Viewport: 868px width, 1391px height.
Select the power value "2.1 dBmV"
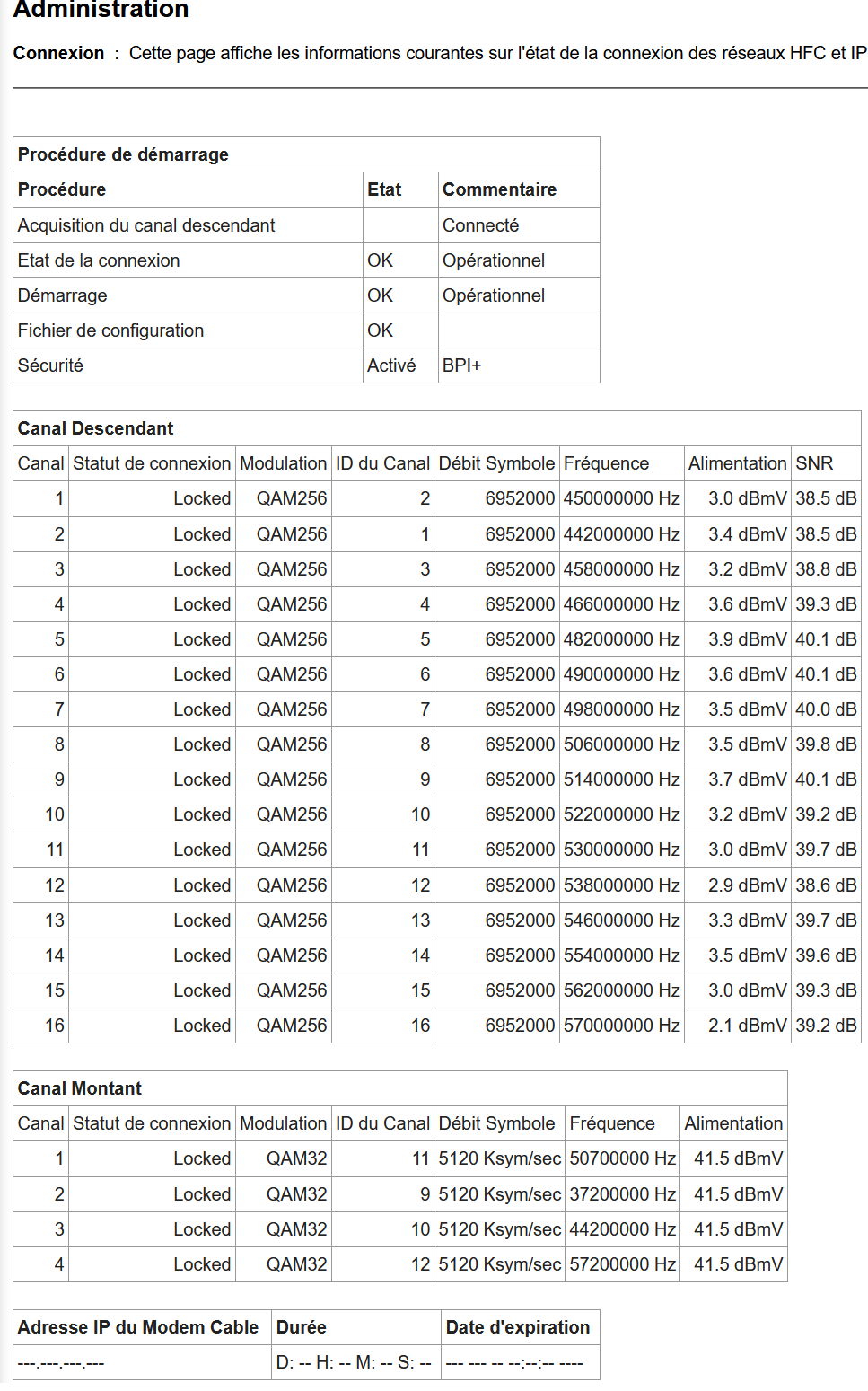(x=748, y=1026)
